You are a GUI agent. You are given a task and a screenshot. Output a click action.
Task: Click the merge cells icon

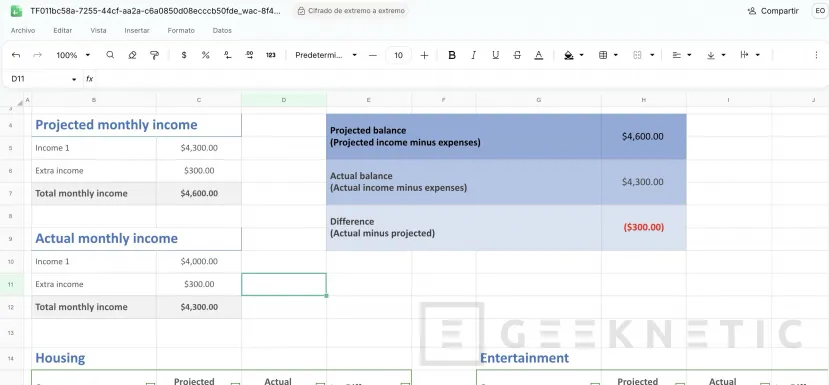(x=637, y=55)
